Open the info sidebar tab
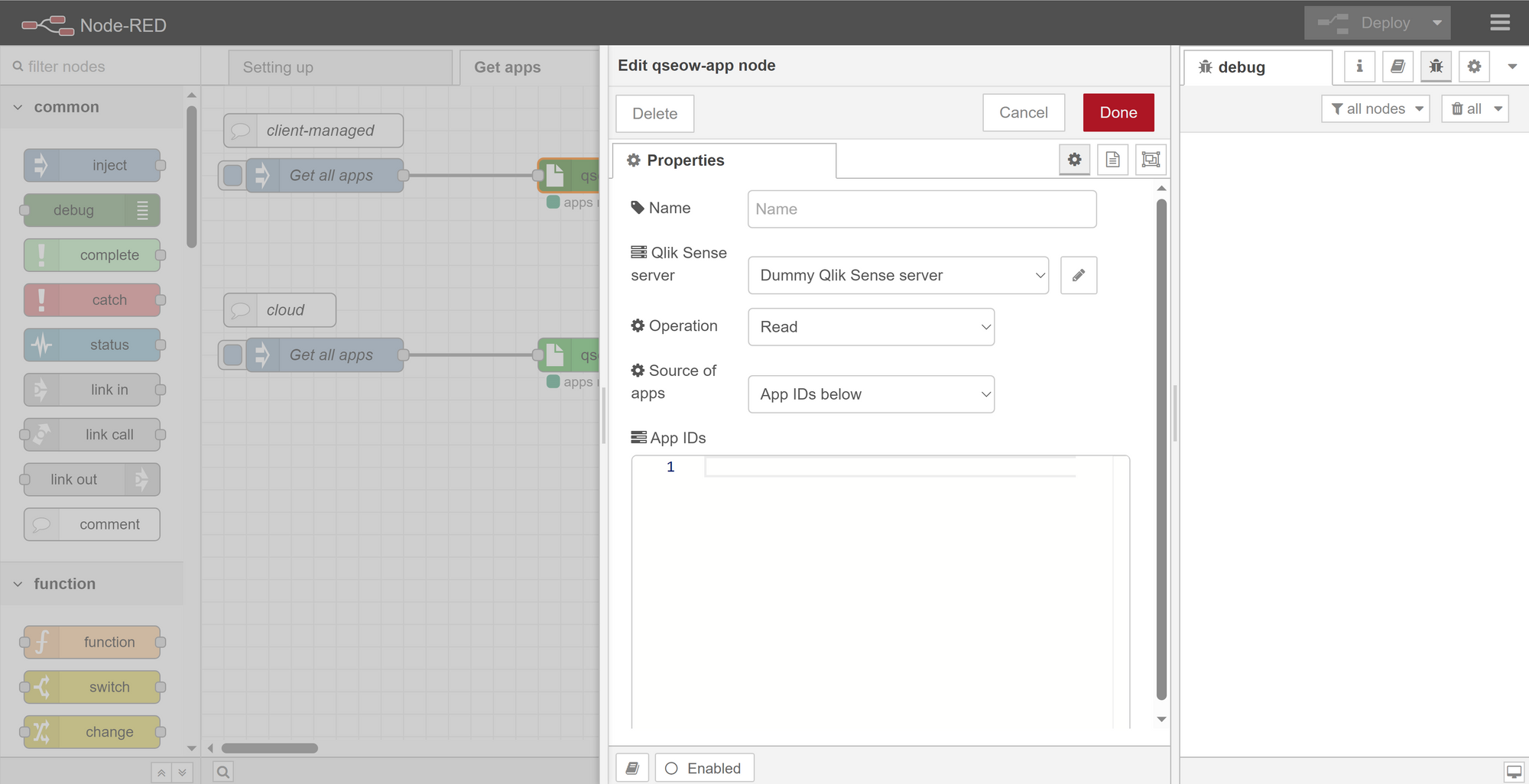The image size is (1529, 784). (x=1359, y=66)
